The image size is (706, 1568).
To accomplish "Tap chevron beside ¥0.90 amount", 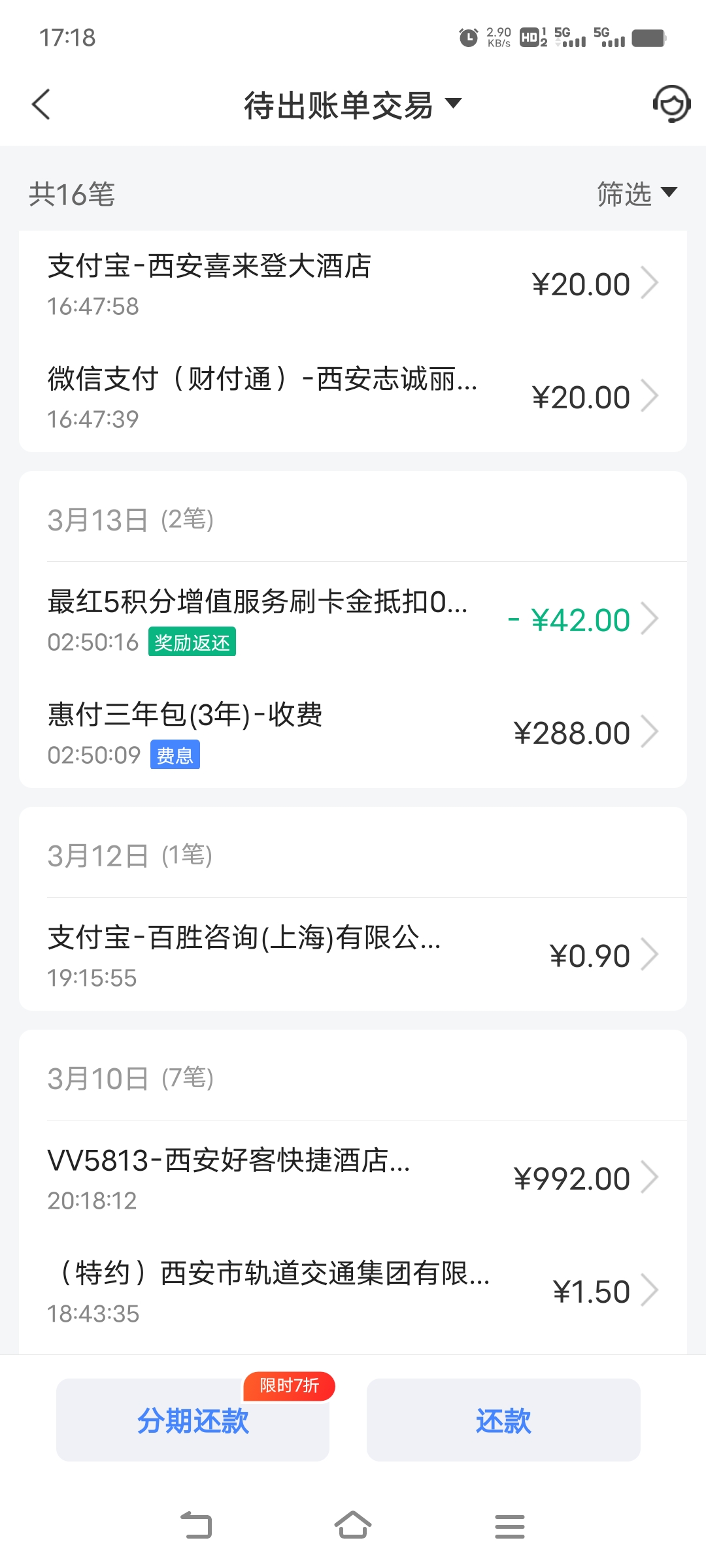I will pos(650,955).
